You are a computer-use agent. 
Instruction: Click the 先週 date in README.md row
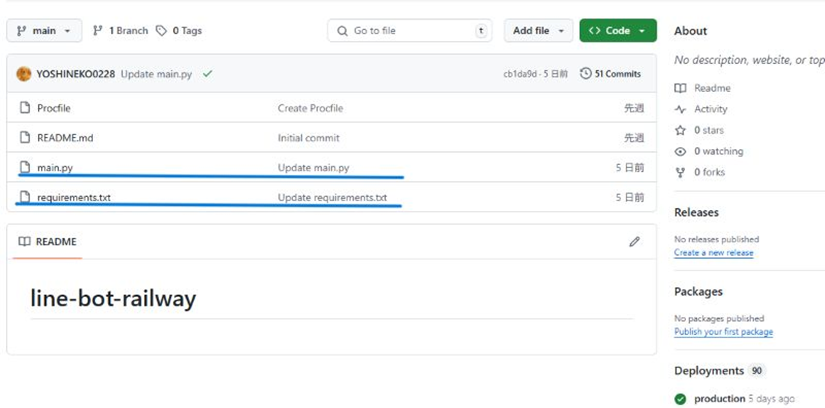coord(634,138)
